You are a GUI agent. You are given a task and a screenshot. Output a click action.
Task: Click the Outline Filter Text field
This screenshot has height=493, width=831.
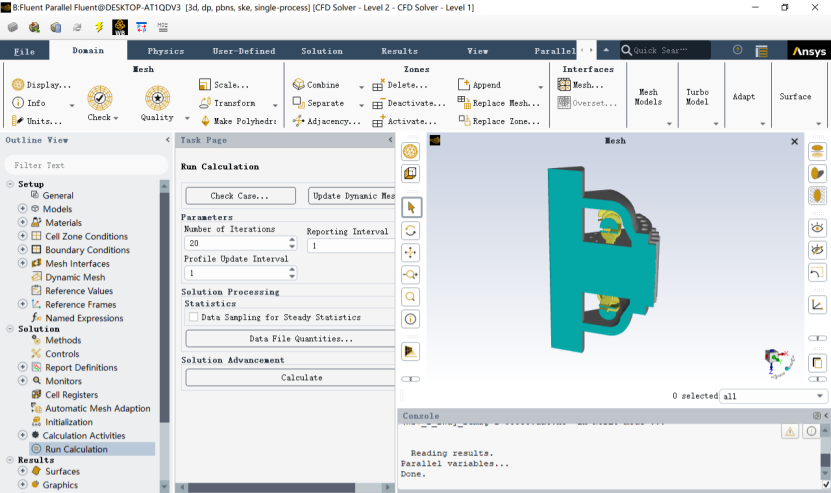[86, 165]
